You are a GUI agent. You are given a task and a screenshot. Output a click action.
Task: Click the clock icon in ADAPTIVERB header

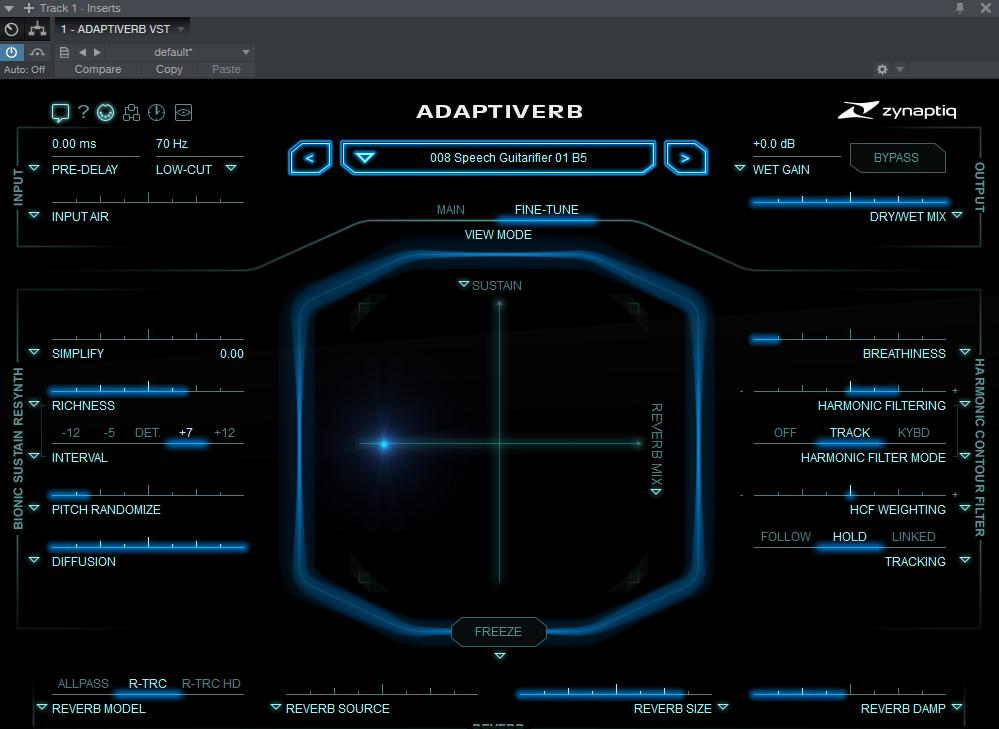(157, 113)
